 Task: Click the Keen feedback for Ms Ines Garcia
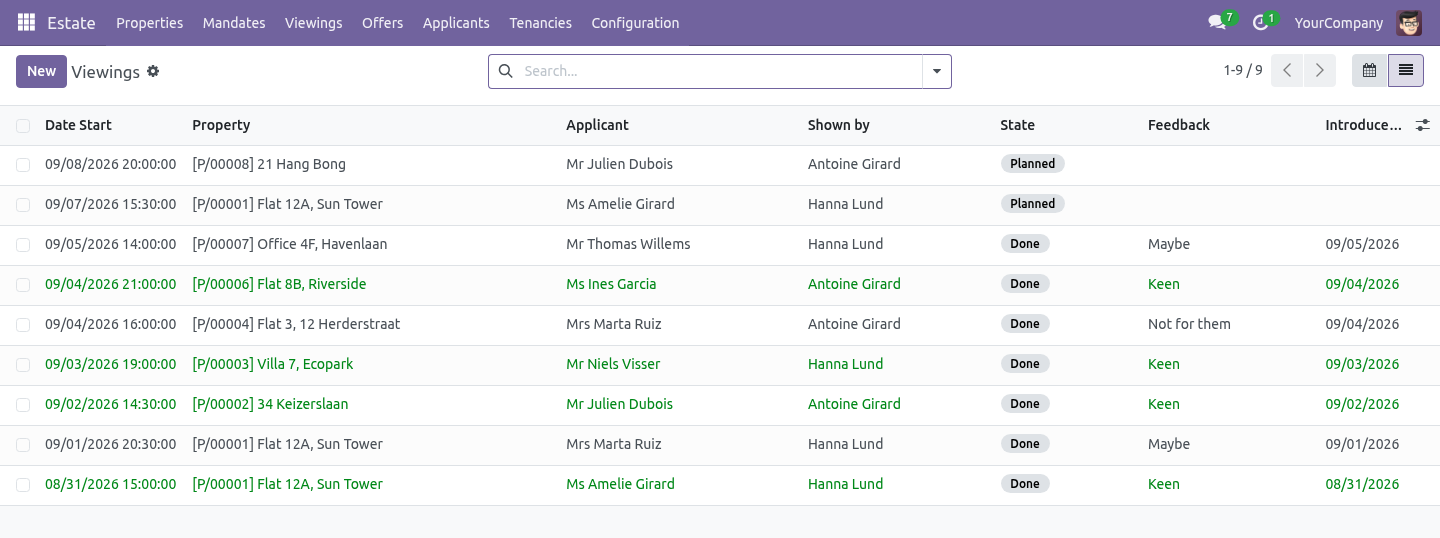coord(1164,284)
